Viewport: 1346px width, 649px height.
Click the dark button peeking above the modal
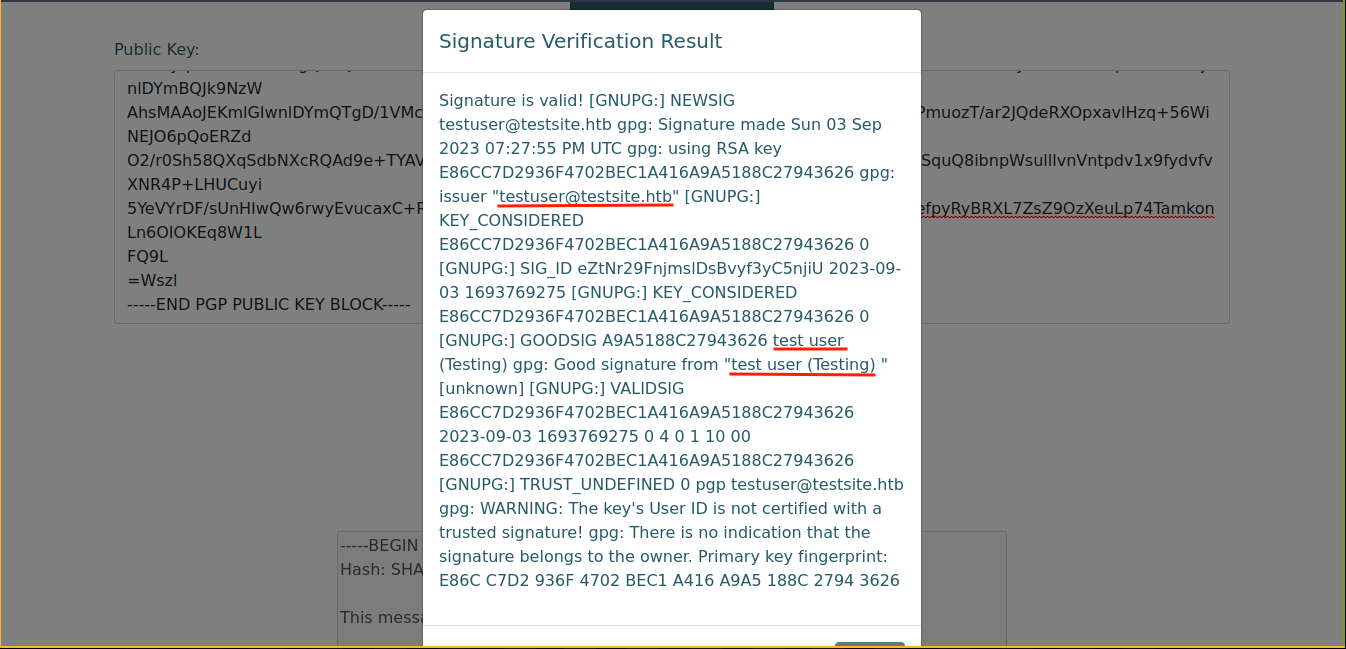671,5
